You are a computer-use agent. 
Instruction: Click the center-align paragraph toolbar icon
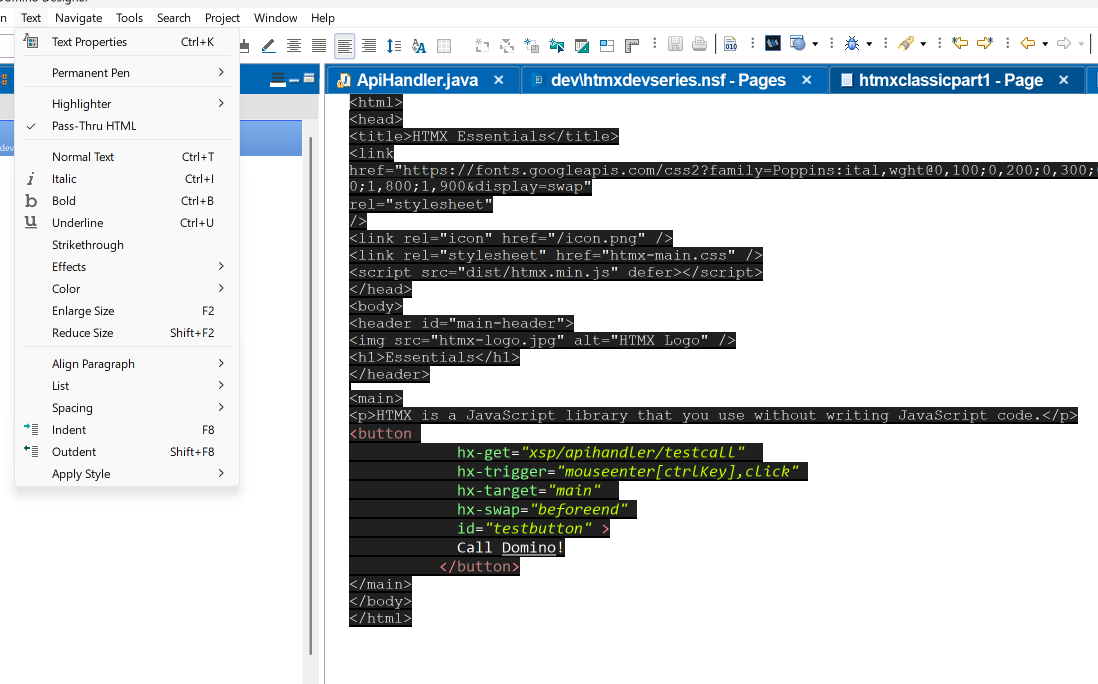[x=294, y=46]
